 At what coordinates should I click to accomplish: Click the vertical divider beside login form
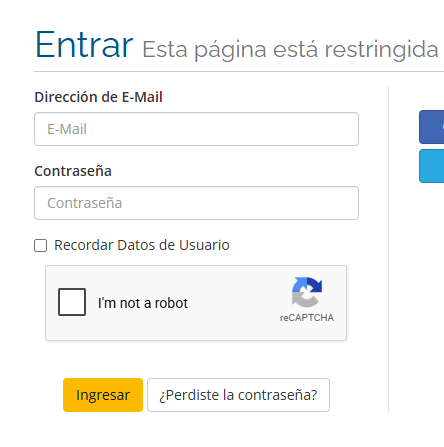388,249
